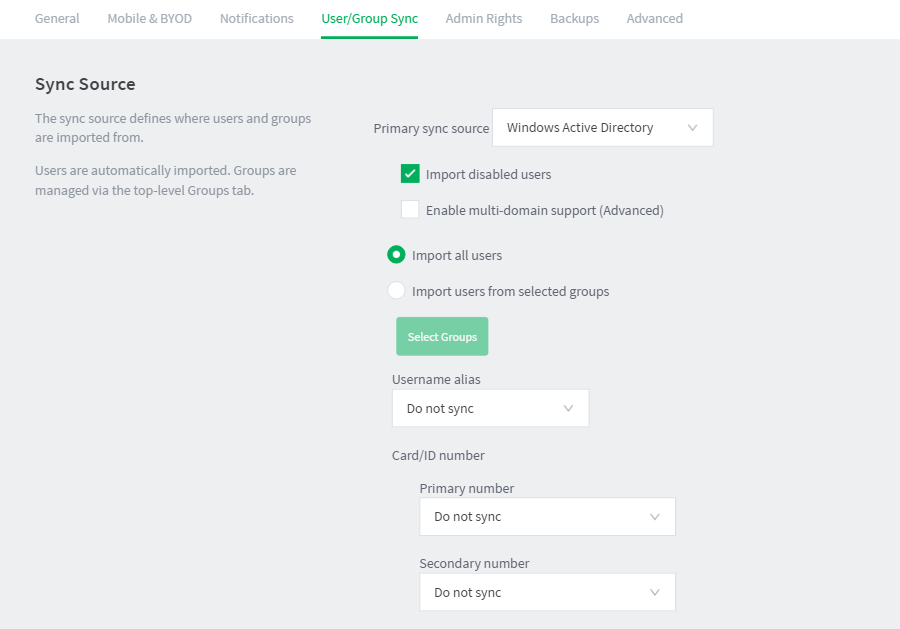Image resolution: width=900 pixels, height=629 pixels.
Task: Enable multi-domain support (Advanced) checkbox
Action: coord(410,209)
